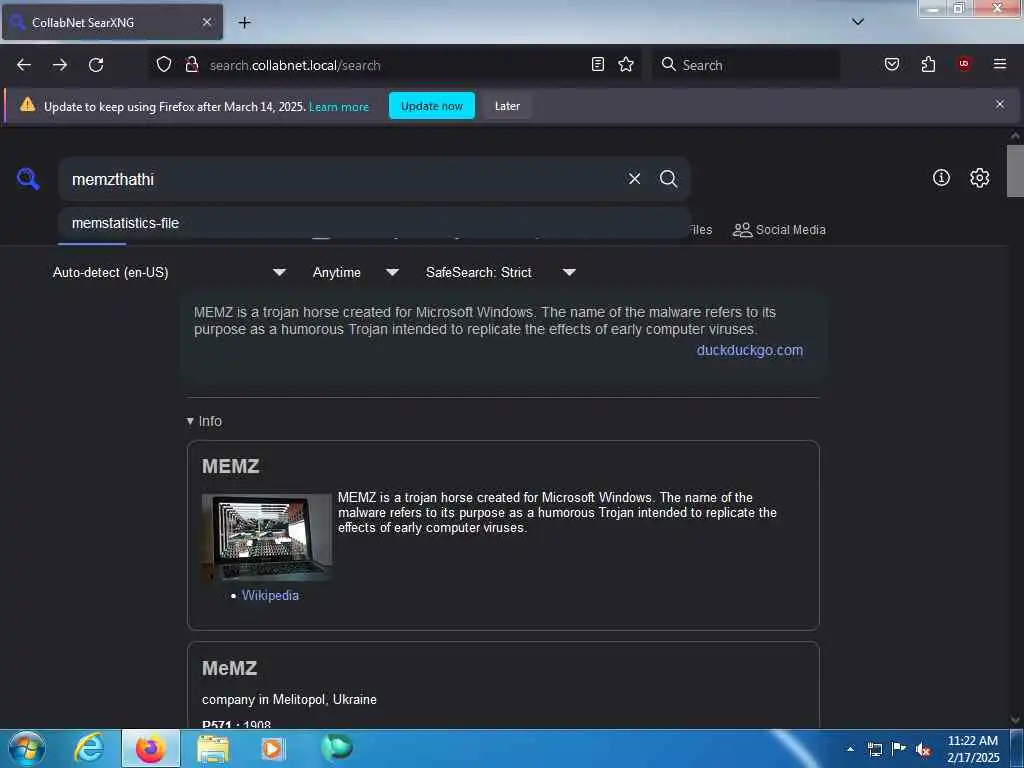Bookmark this page with star icon
1024x768 pixels.
[x=626, y=64]
